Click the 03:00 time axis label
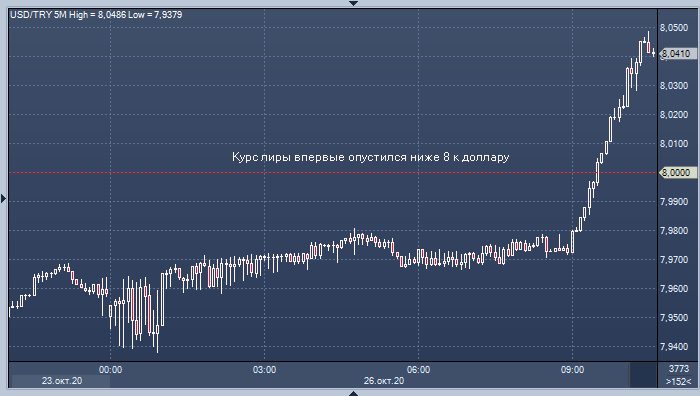The height and width of the screenshot is (396, 700). point(264,370)
